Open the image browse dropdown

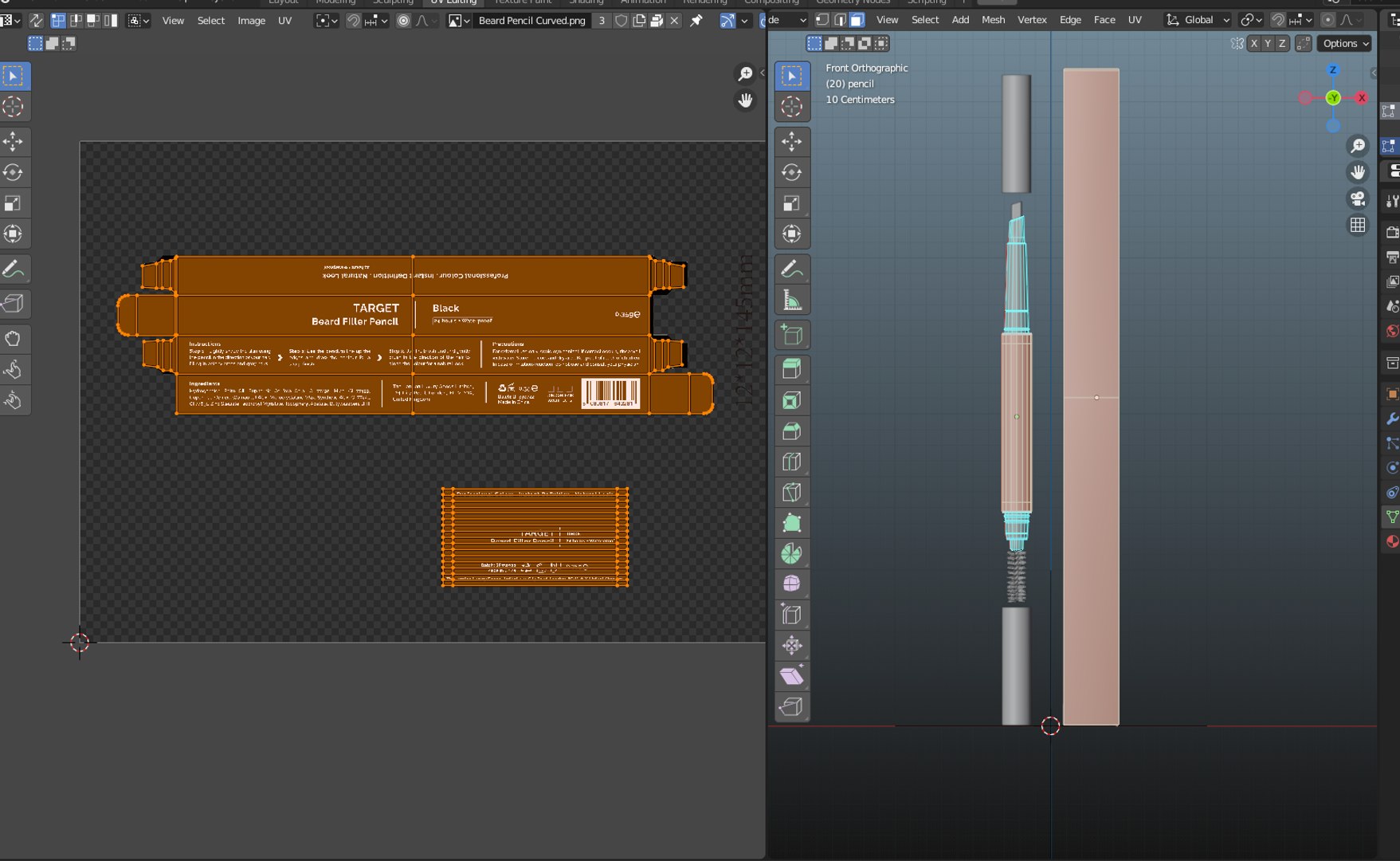tap(459, 21)
